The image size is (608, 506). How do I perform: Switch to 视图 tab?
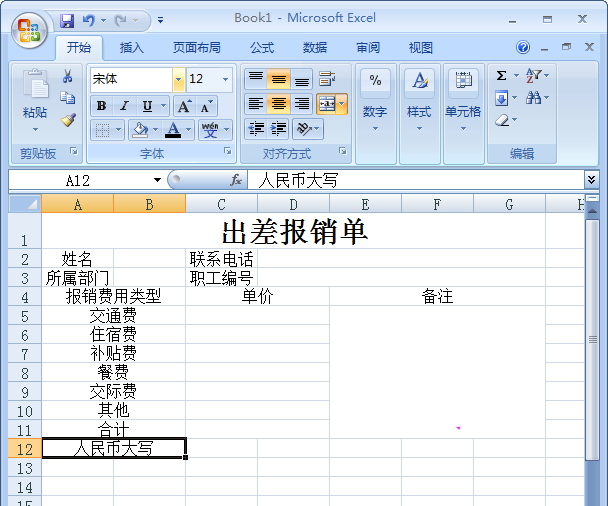coord(420,48)
